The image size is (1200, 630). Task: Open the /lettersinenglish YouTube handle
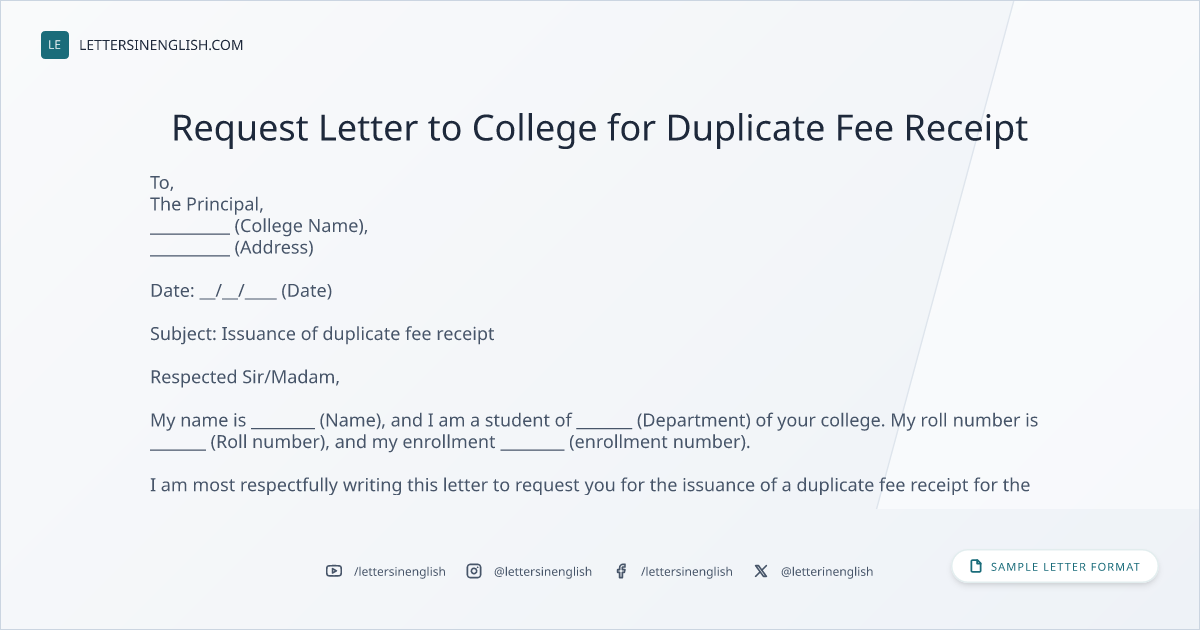coord(400,571)
